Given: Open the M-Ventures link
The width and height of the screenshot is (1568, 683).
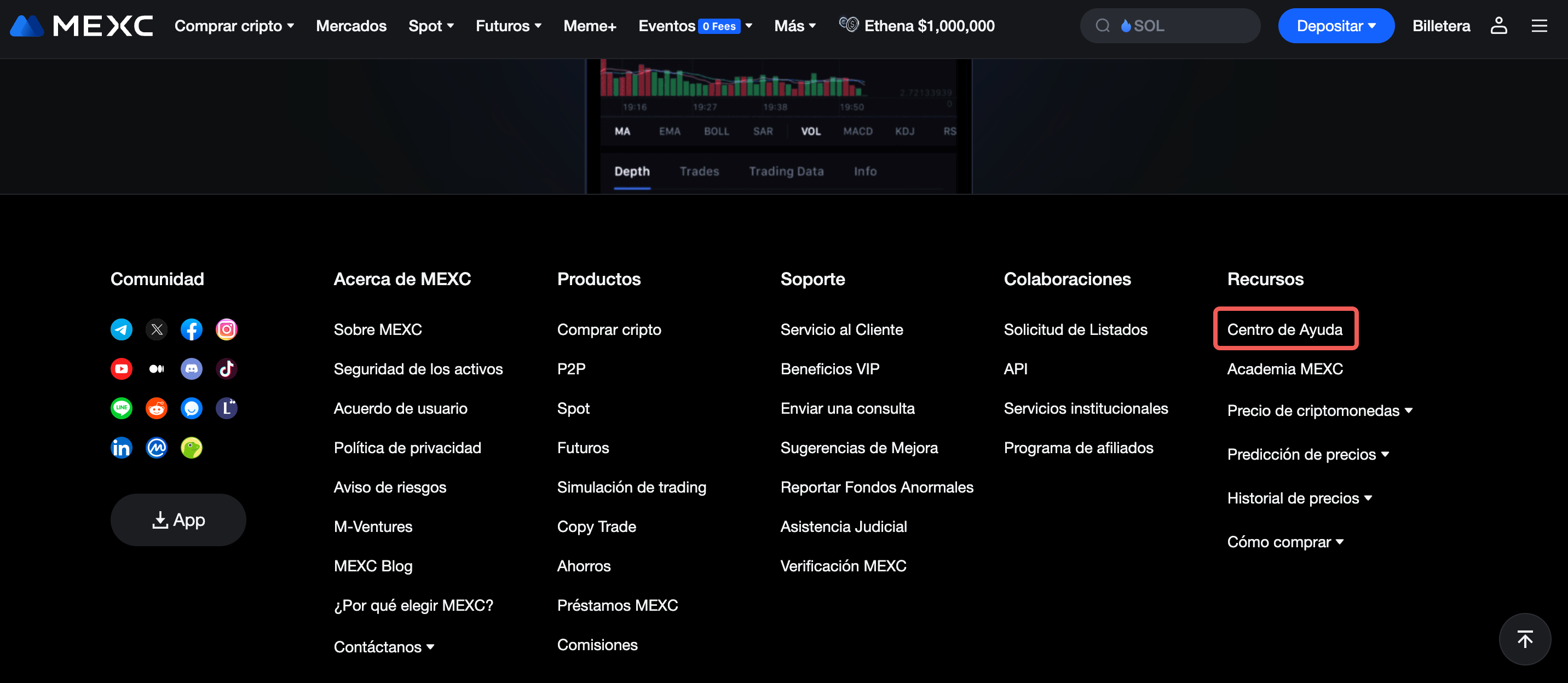Looking at the screenshot, I should (x=373, y=526).
